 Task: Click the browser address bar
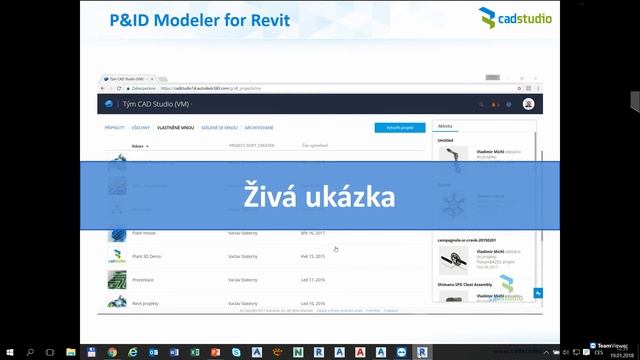[318, 88]
